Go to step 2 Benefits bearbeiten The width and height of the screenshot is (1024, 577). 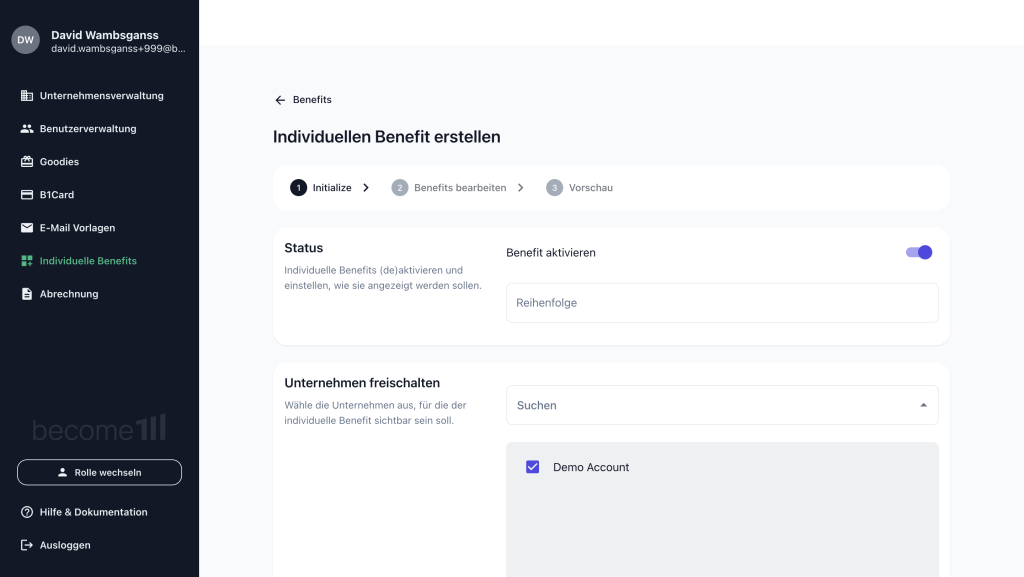pyautogui.click(x=449, y=188)
